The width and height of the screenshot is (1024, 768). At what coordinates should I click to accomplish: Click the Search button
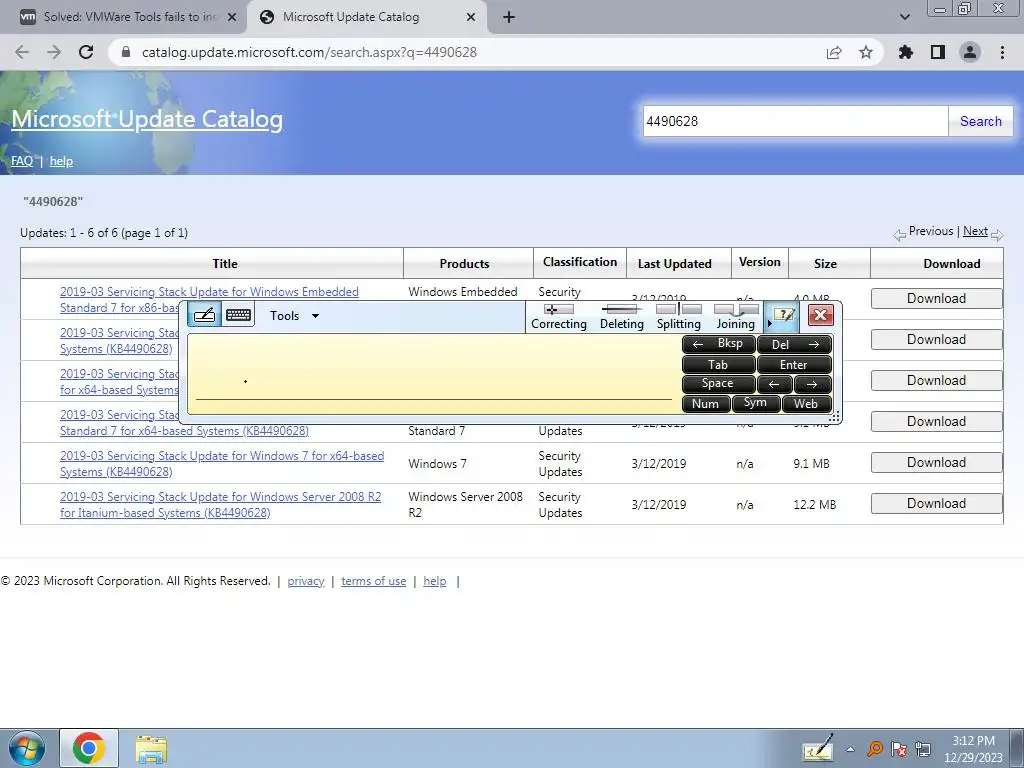tap(980, 121)
